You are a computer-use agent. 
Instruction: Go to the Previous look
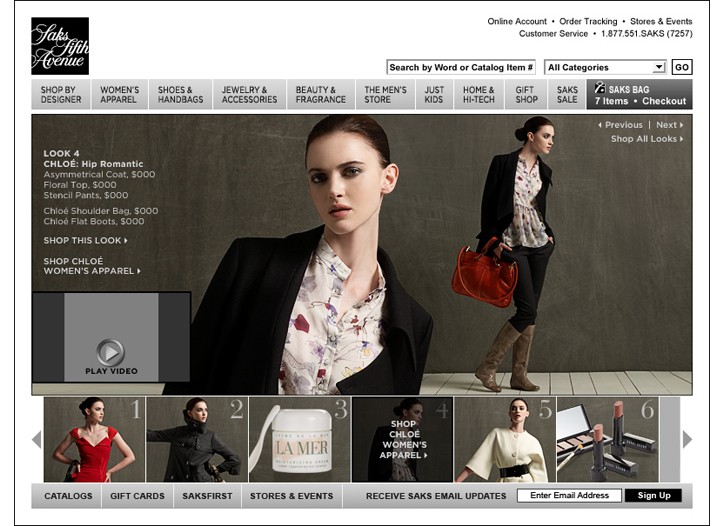pos(621,125)
